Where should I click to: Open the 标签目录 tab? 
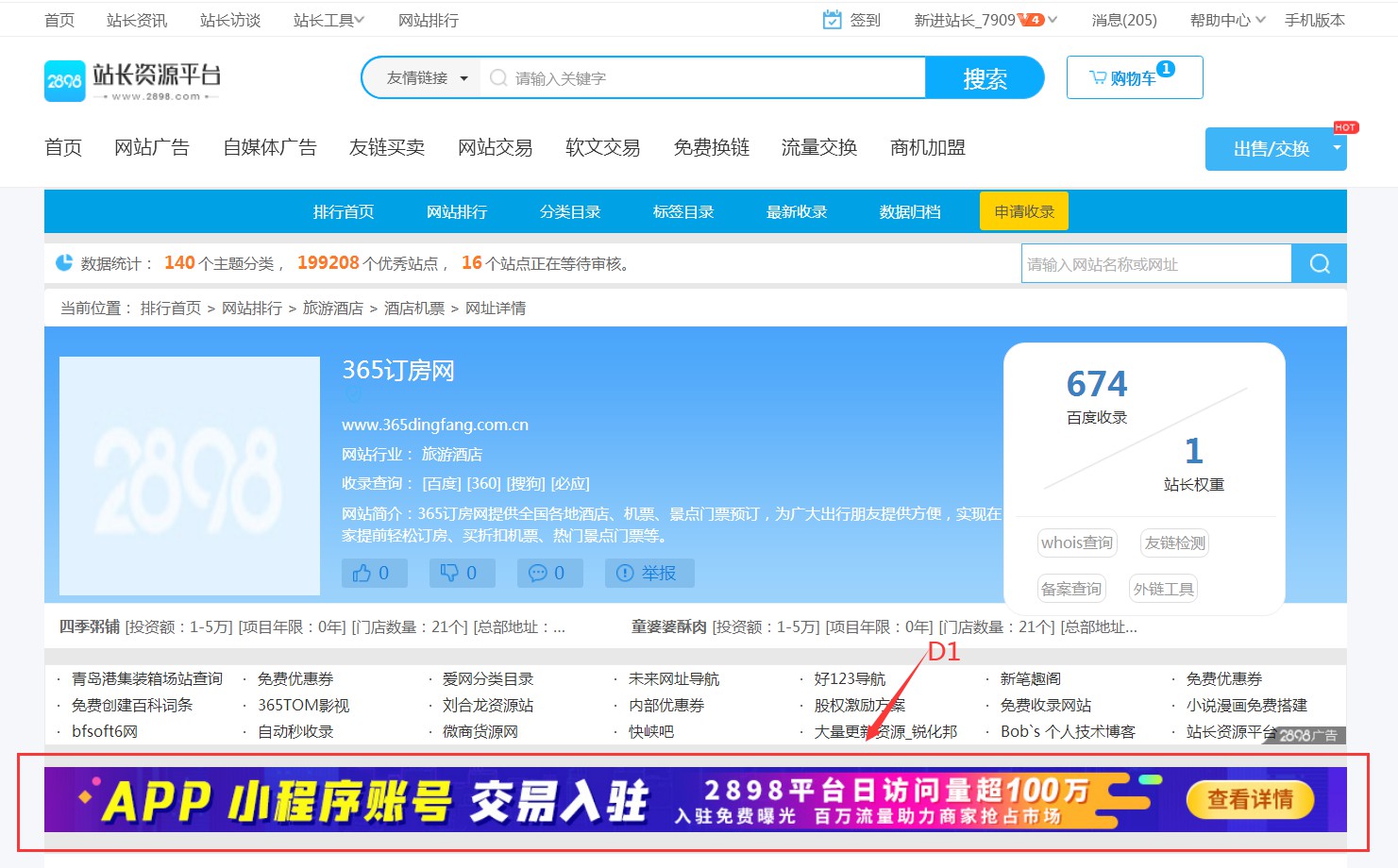(x=683, y=211)
